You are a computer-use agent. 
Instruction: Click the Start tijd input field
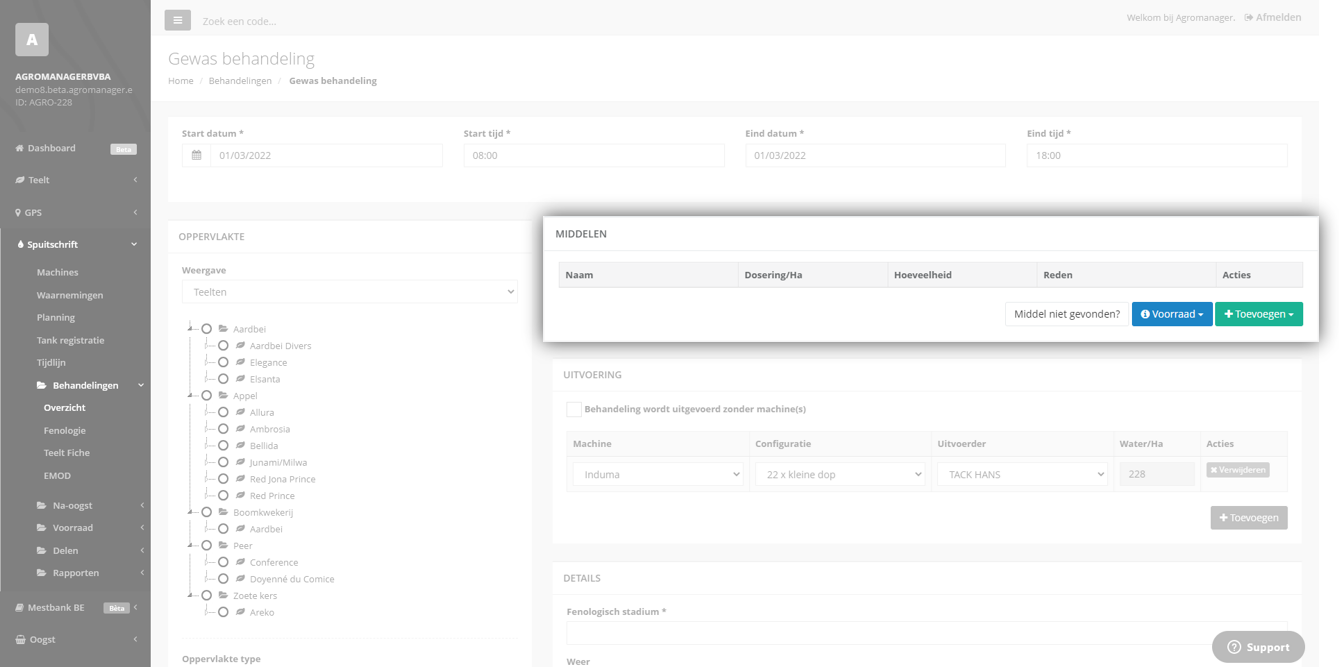pos(594,155)
